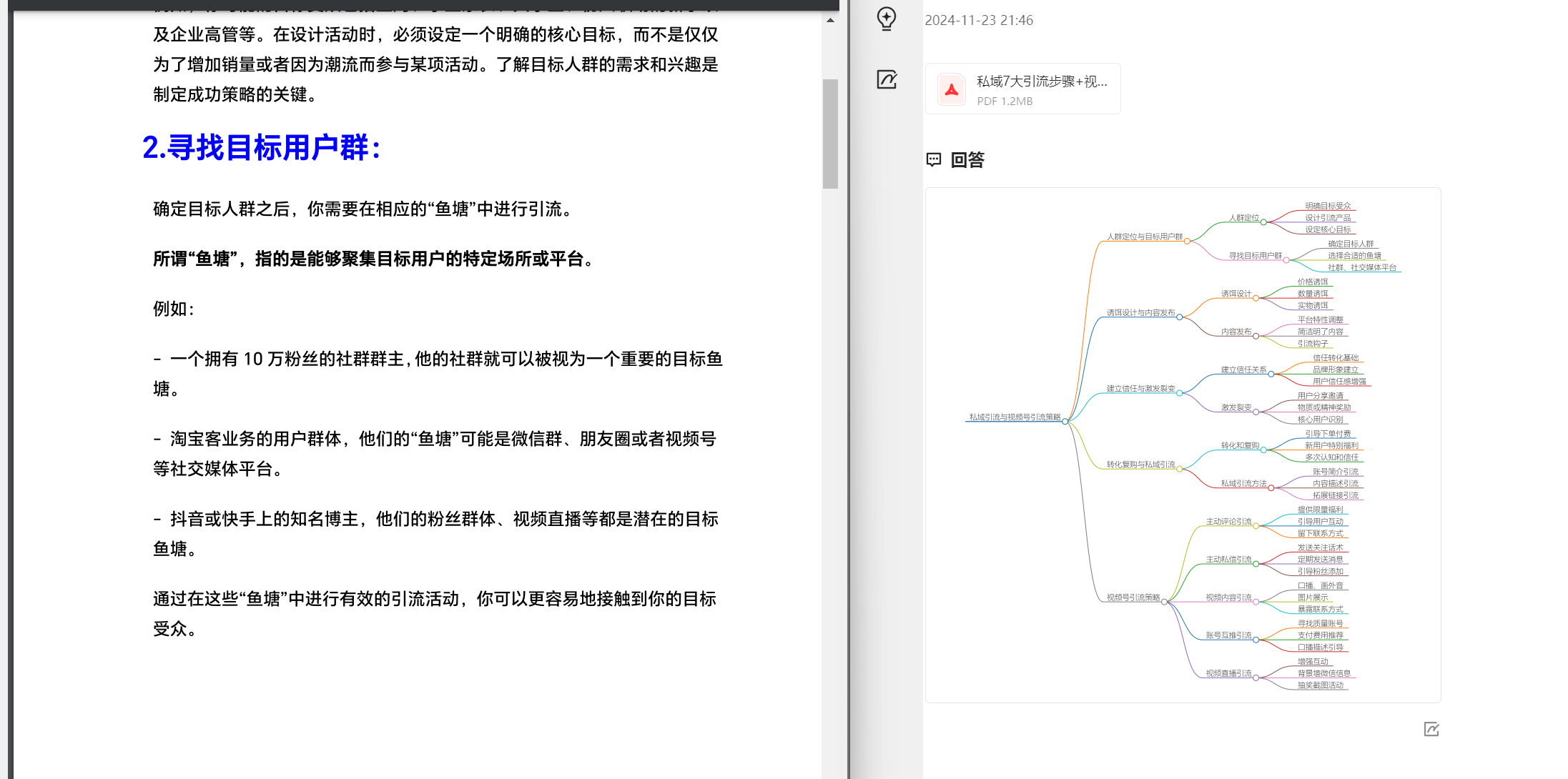Click the chat bubble icon beside 回答
The height and width of the screenshot is (779, 1568).
[x=934, y=160]
